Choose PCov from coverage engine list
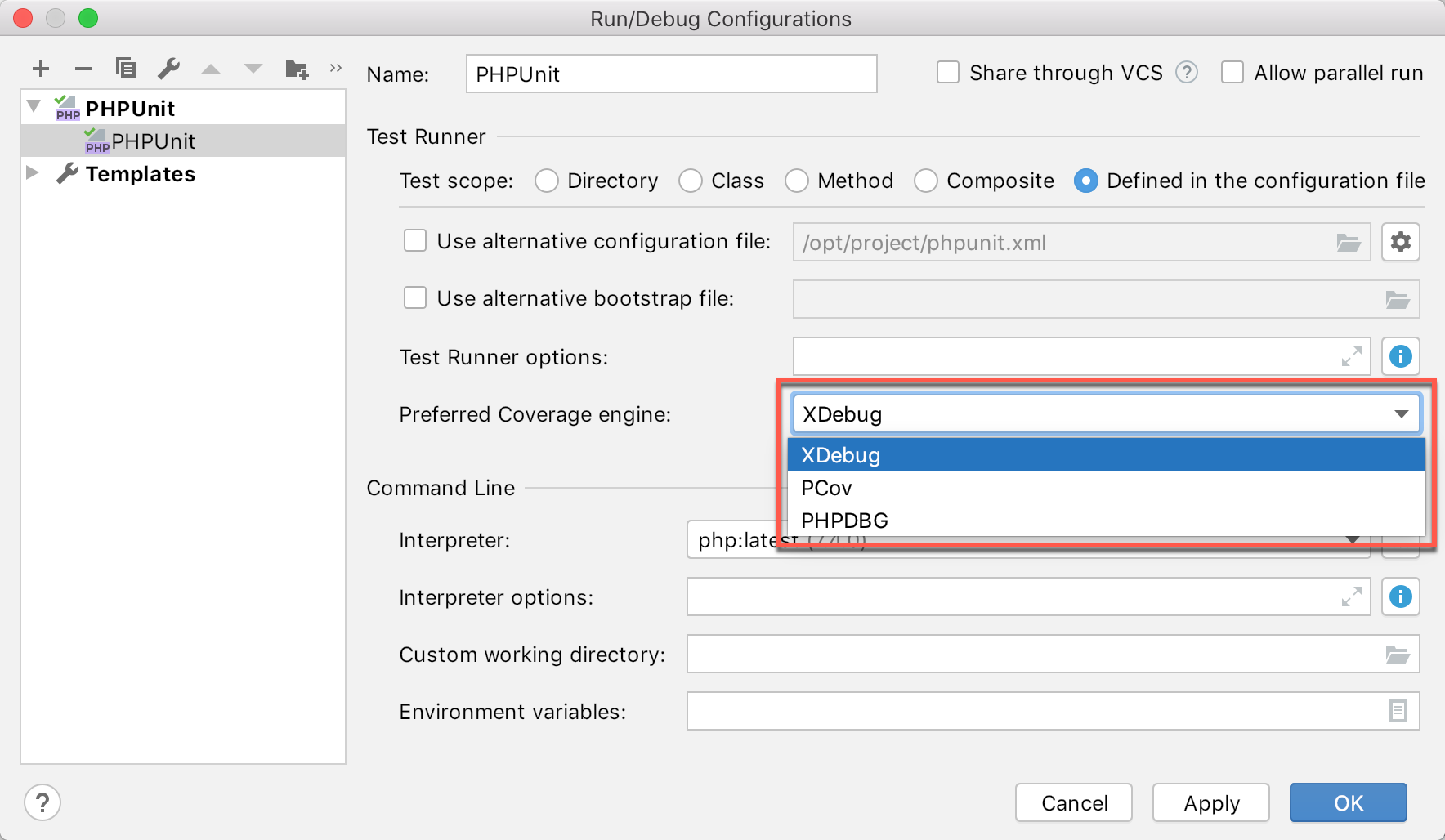 (1107, 488)
